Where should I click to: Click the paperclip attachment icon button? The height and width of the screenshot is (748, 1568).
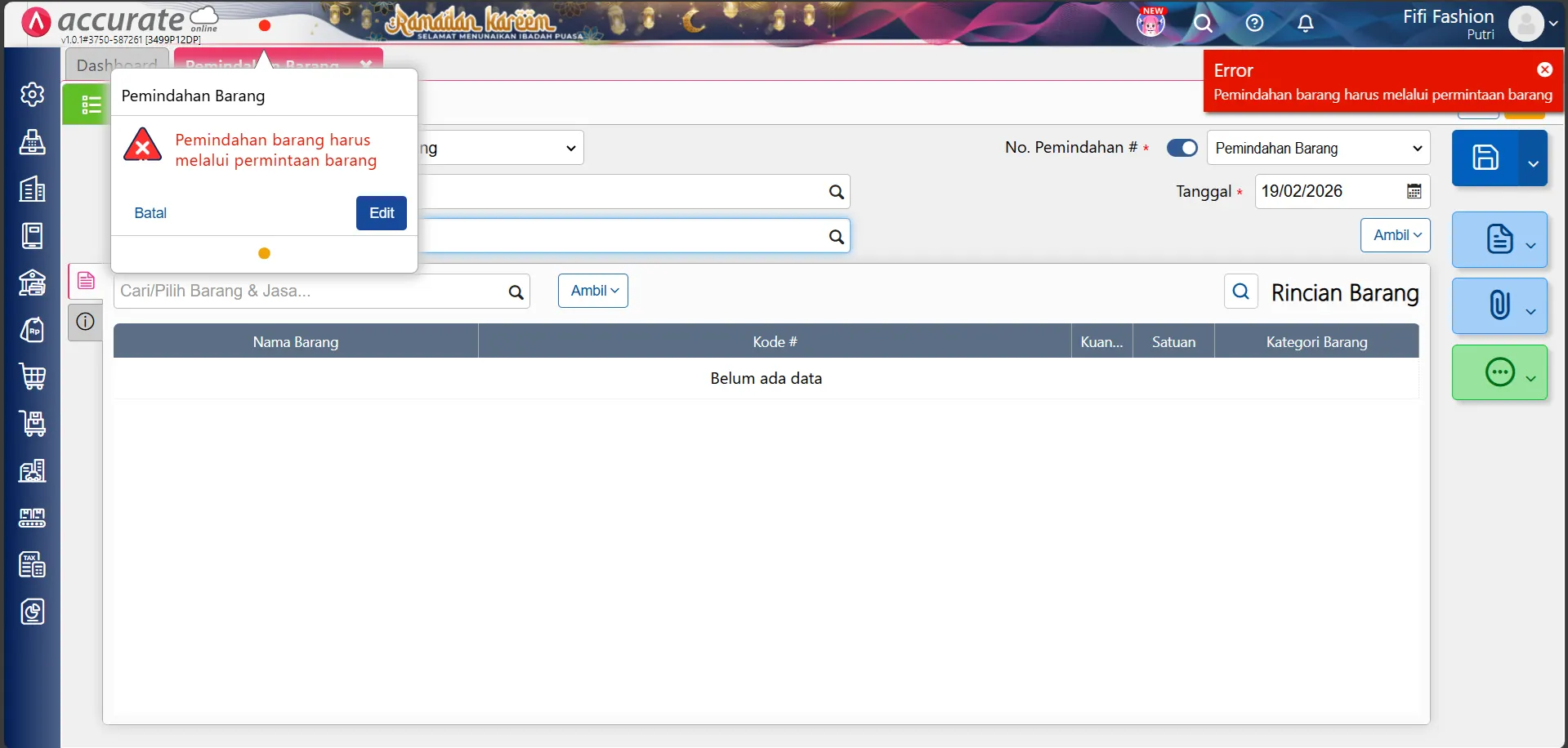1499,305
